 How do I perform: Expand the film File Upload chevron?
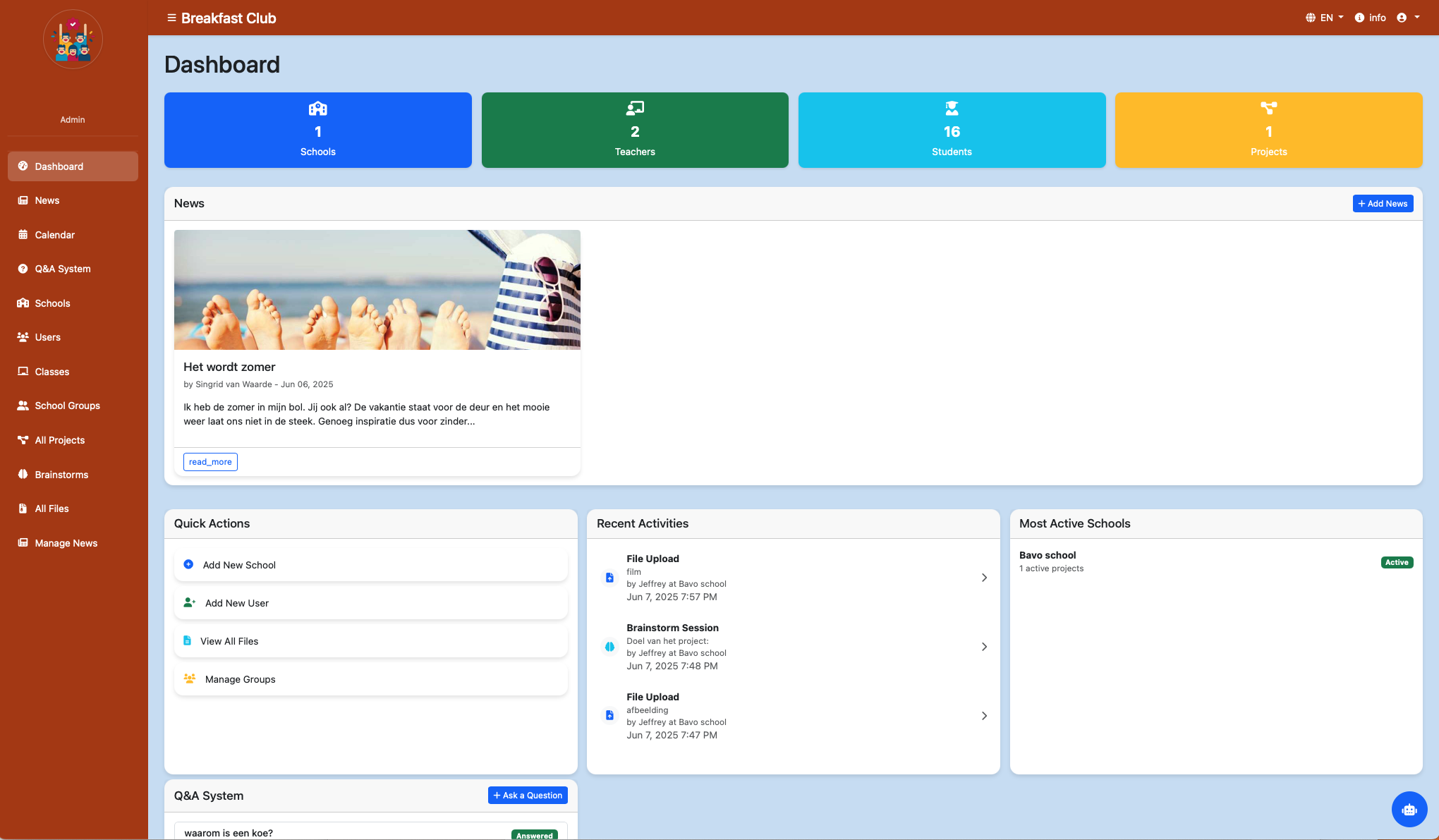click(x=984, y=578)
